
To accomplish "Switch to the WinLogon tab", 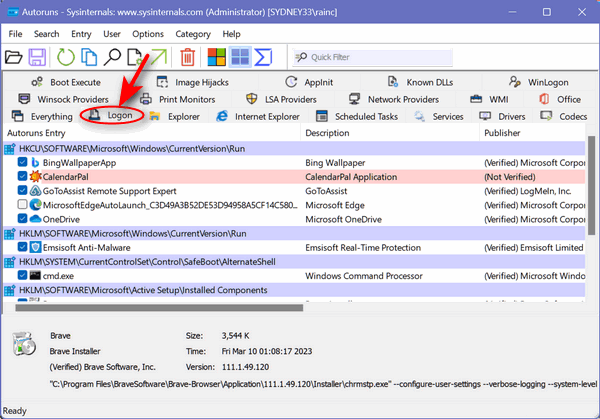I will (x=538, y=82).
